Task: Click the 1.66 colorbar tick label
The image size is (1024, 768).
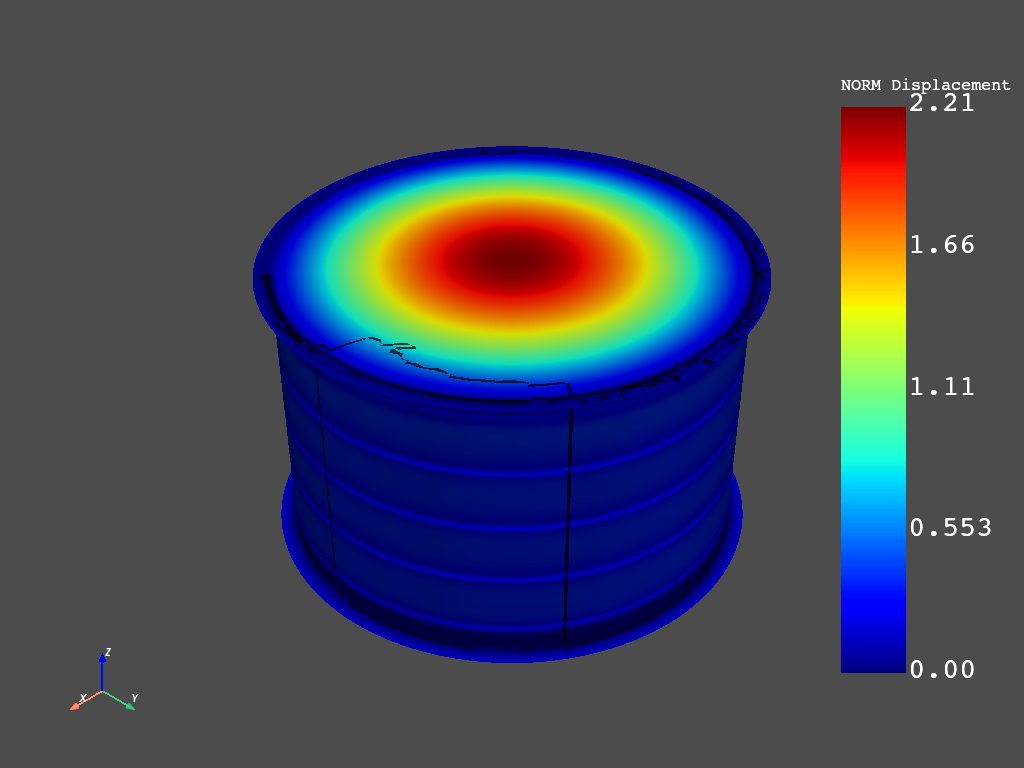Action: click(941, 245)
